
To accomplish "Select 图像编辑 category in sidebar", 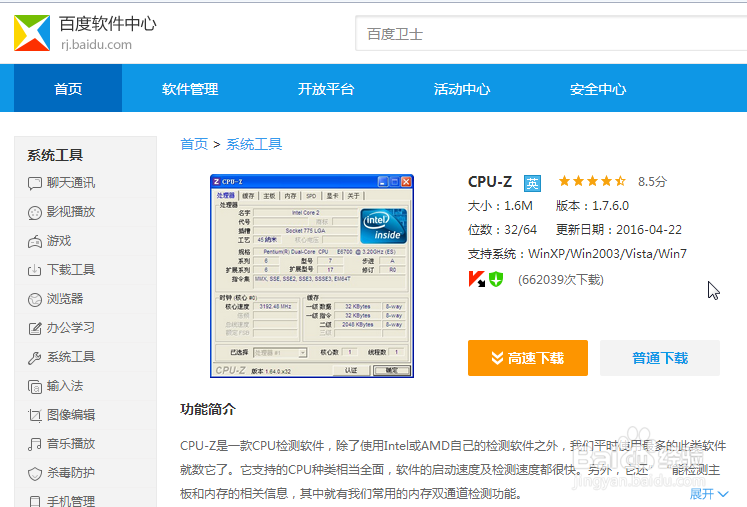I will pos(71,415).
